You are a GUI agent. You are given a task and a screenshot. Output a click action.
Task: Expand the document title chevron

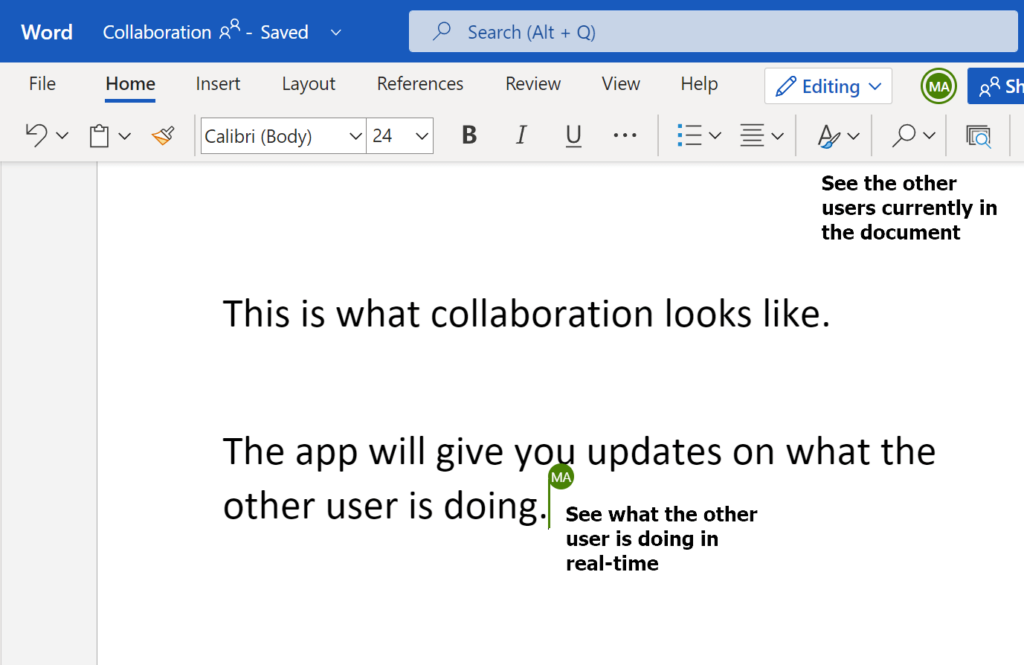[336, 32]
